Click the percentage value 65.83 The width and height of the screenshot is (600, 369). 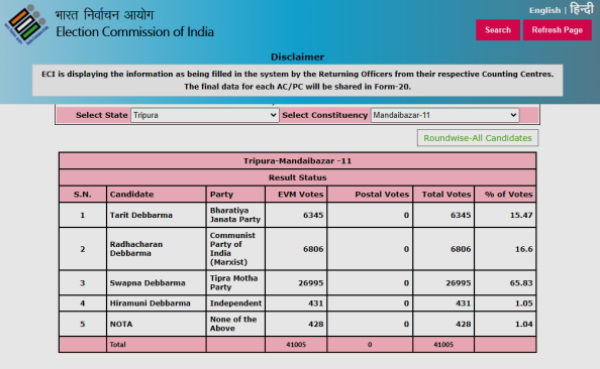pyautogui.click(x=521, y=283)
